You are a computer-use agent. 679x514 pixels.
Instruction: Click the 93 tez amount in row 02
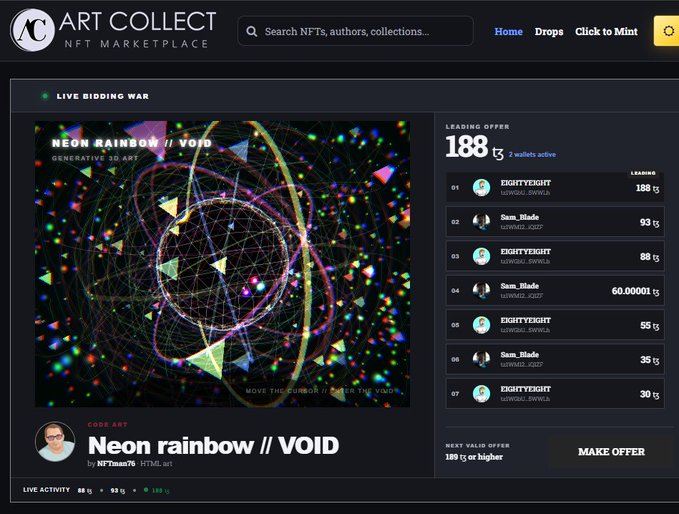(x=650, y=223)
